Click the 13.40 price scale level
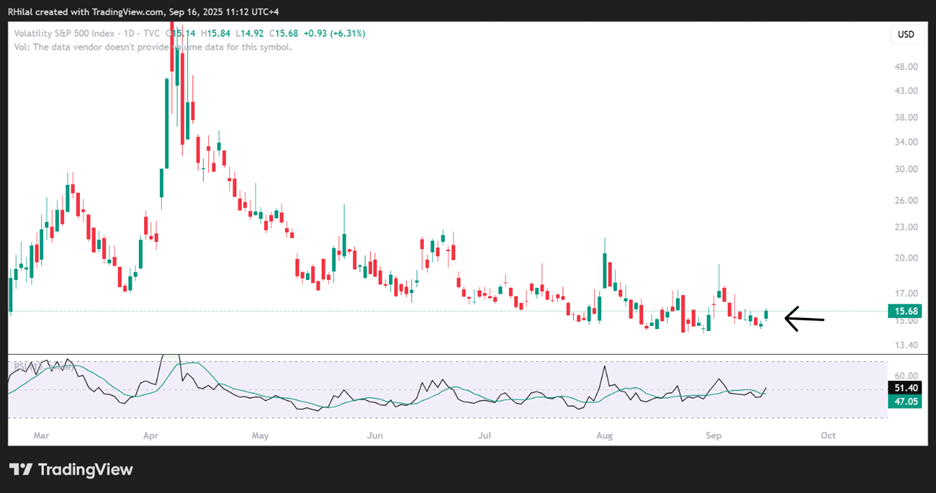The width and height of the screenshot is (936, 493). click(906, 346)
